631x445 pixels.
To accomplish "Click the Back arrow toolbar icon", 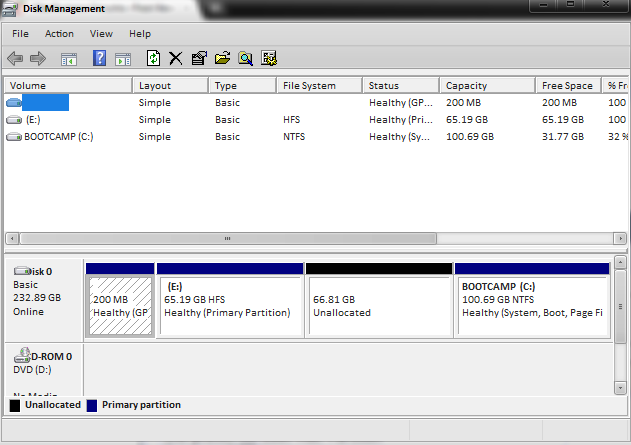I will pyautogui.click(x=15, y=58).
